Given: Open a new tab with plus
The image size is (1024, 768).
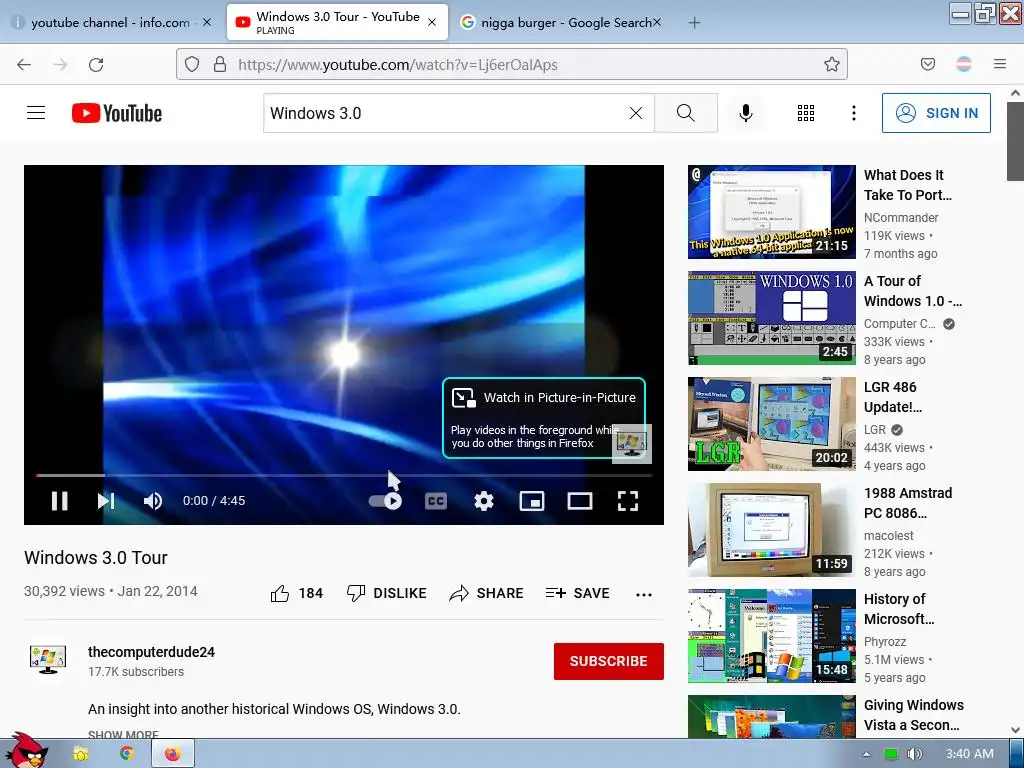Looking at the screenshot, I should (x=694, y=22).
